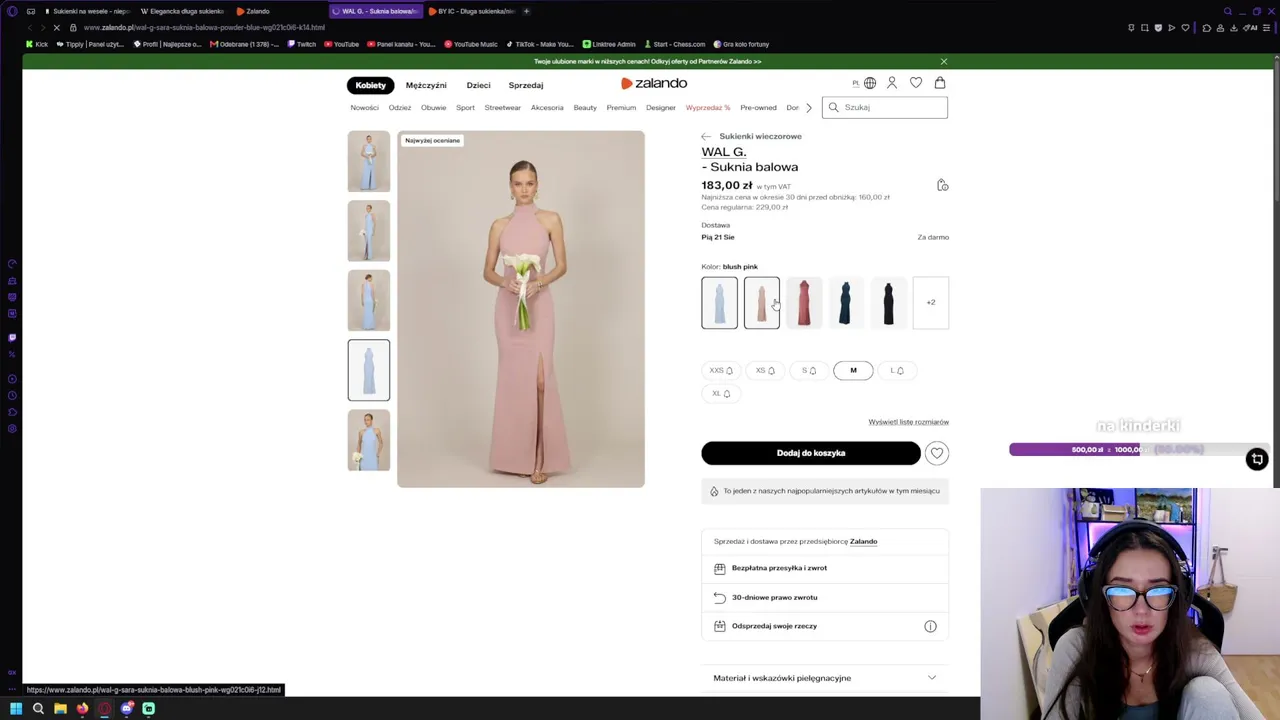
Task: Open info icon for Odsprzedaj swoje rzeczy
Action: click(930, 626)
